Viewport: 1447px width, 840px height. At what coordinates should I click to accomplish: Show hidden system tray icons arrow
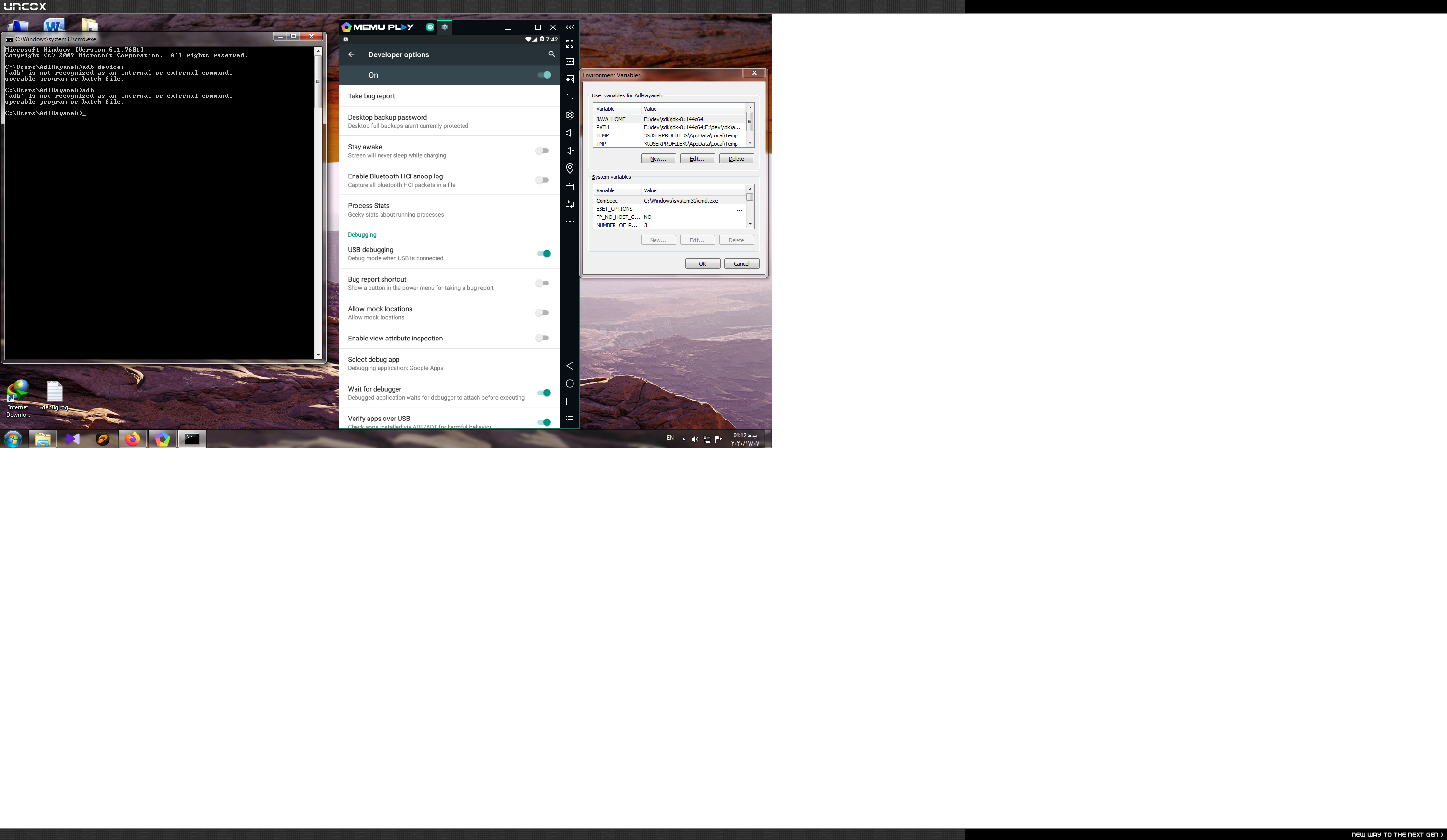pyautogui.click(x=683, y=439)
